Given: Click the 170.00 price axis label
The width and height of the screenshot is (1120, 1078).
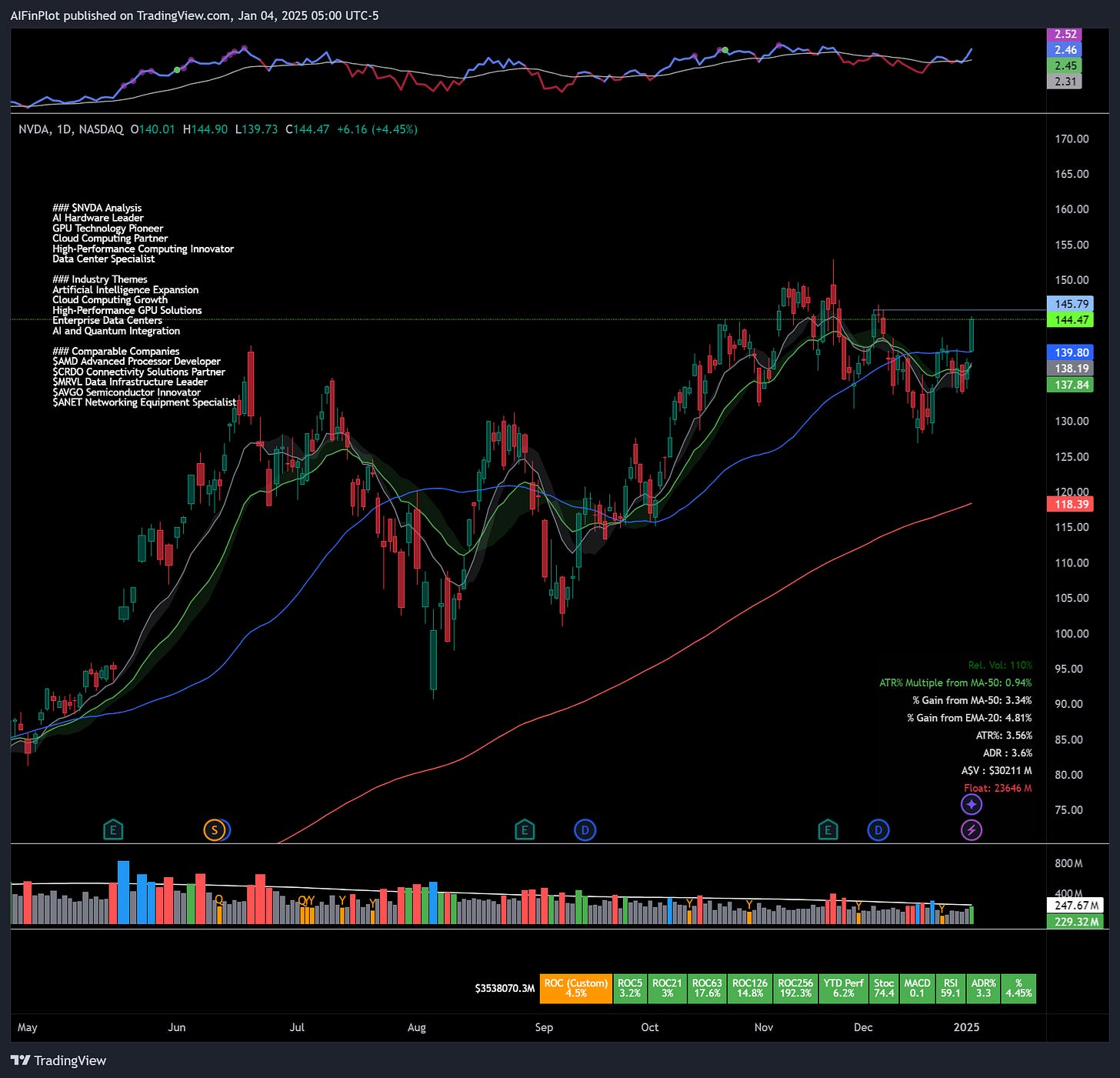Looking at the screenshot, I should point(1072,139).
